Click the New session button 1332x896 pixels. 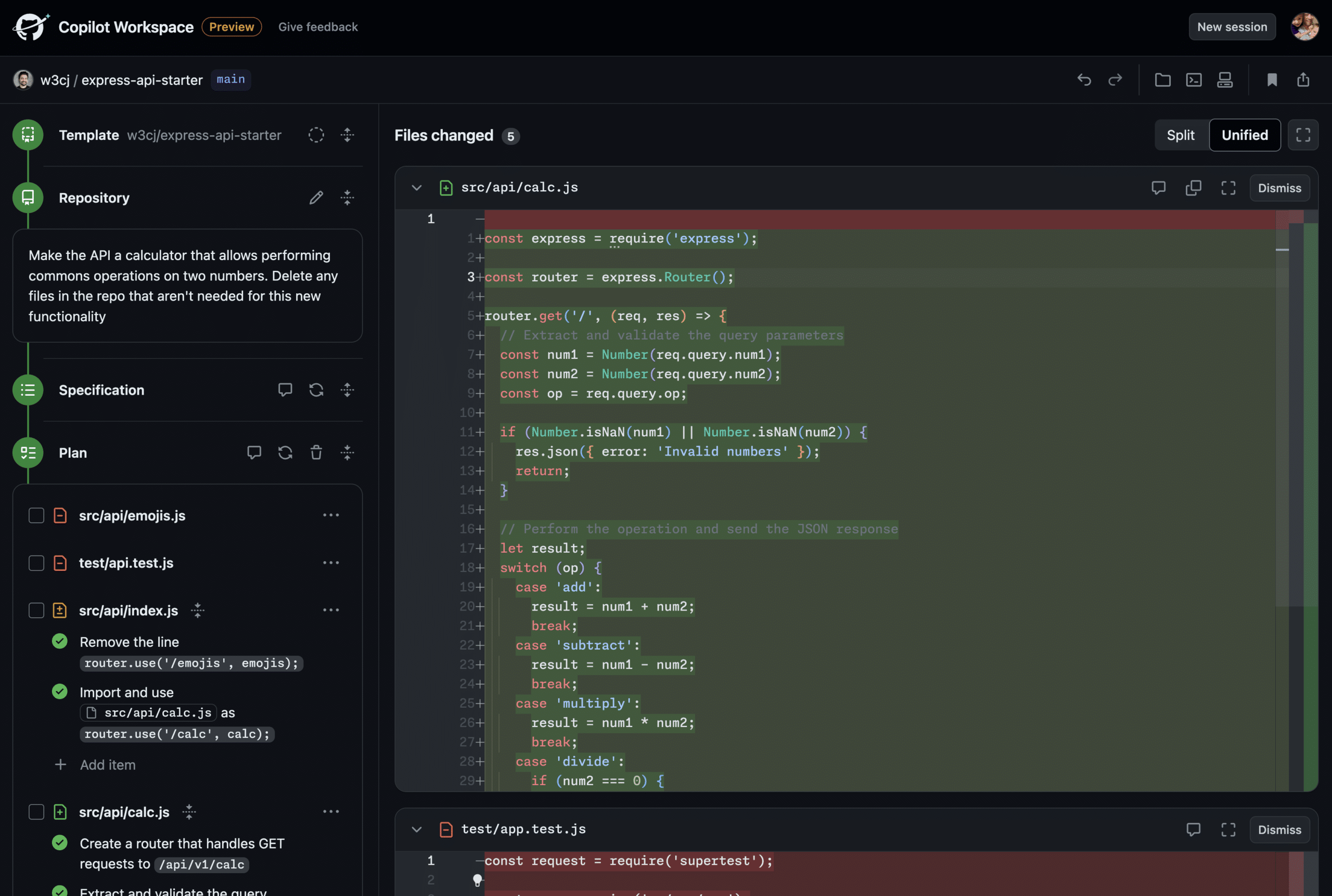(1232, 27)
